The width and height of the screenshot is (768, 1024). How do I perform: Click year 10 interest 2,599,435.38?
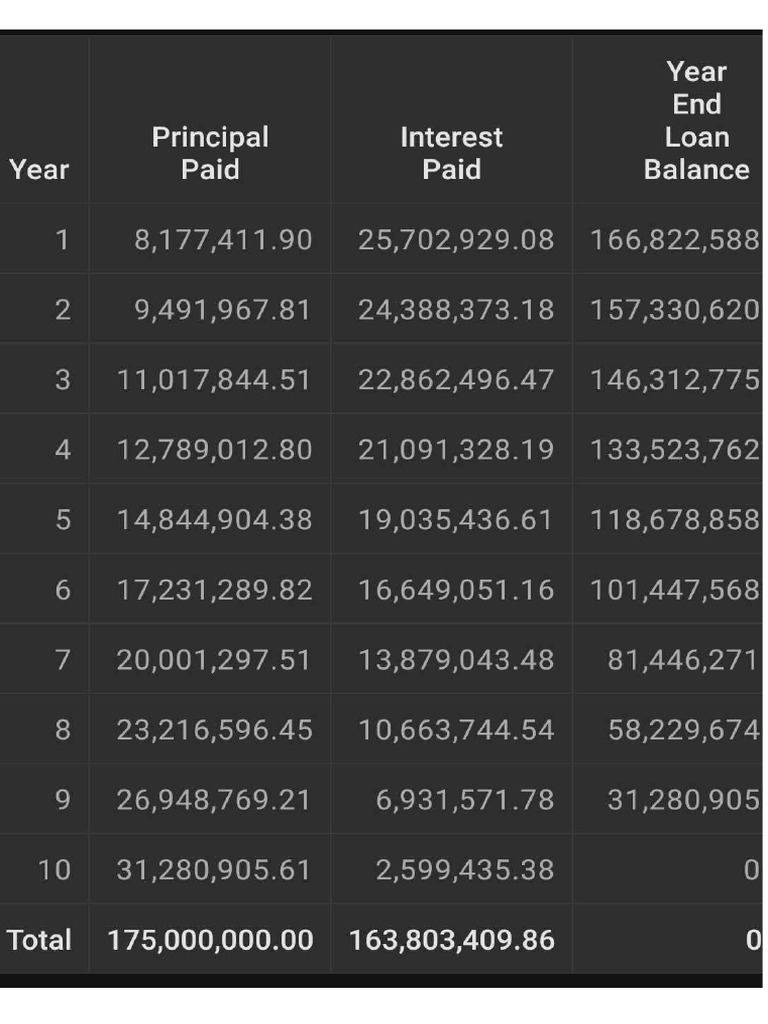coord(465,870)
